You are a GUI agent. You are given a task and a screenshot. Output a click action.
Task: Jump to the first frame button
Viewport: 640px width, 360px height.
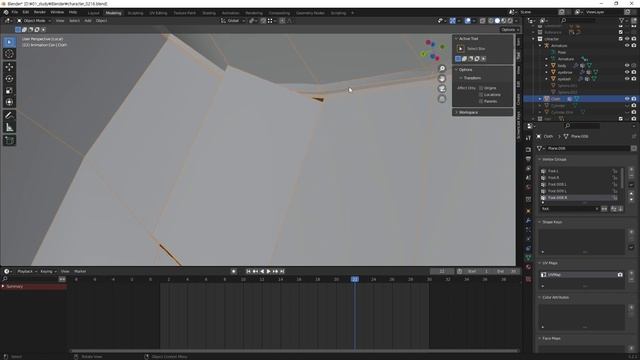click(x=248, y=271)
